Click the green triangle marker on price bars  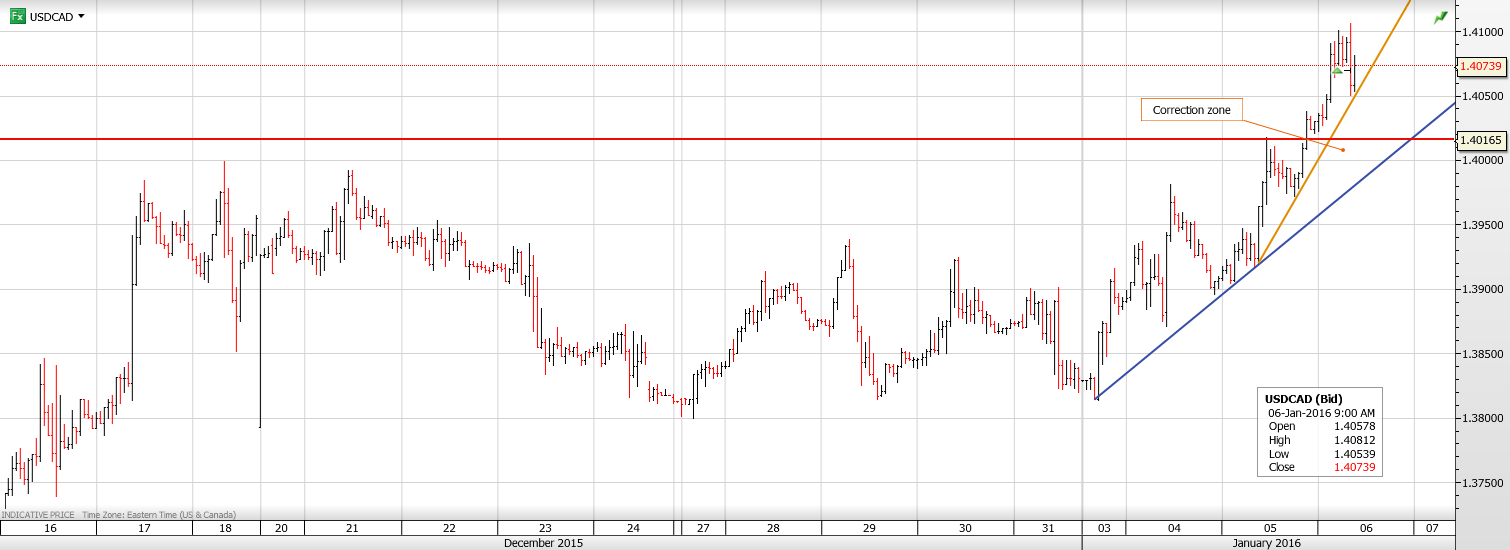click(1337, 70)
